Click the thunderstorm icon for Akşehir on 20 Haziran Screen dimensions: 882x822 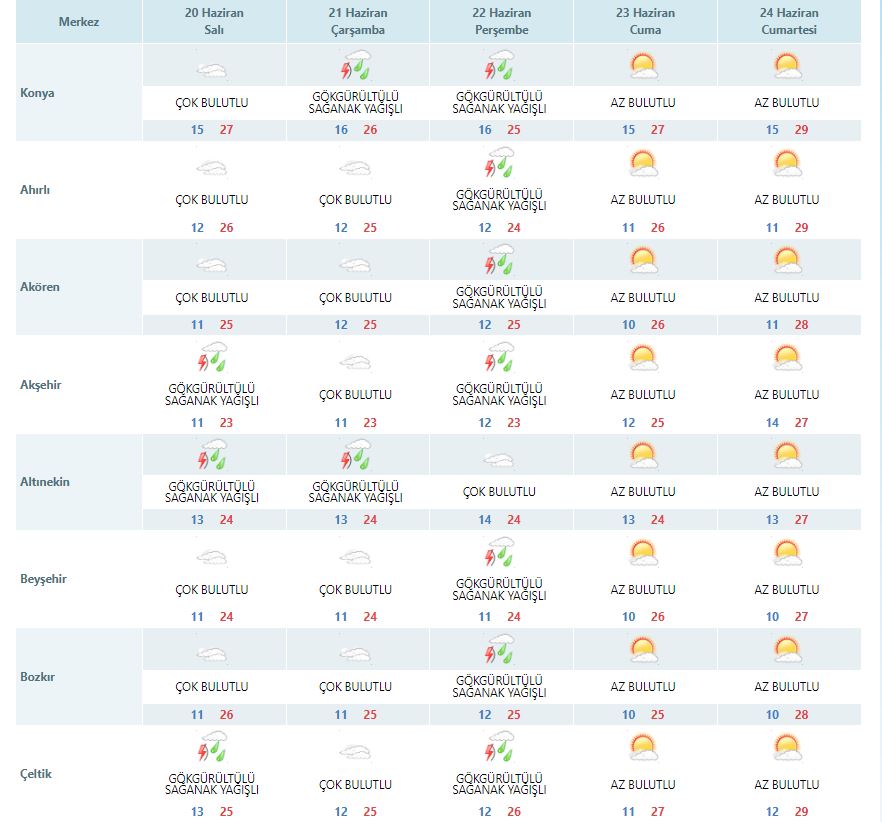211,357
